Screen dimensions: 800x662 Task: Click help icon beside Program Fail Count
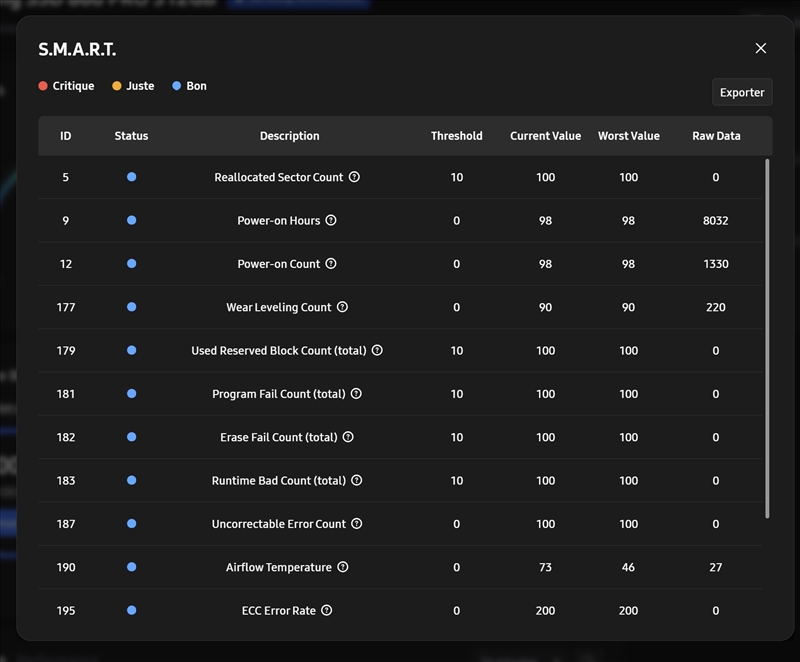click(x=356, y=394)
